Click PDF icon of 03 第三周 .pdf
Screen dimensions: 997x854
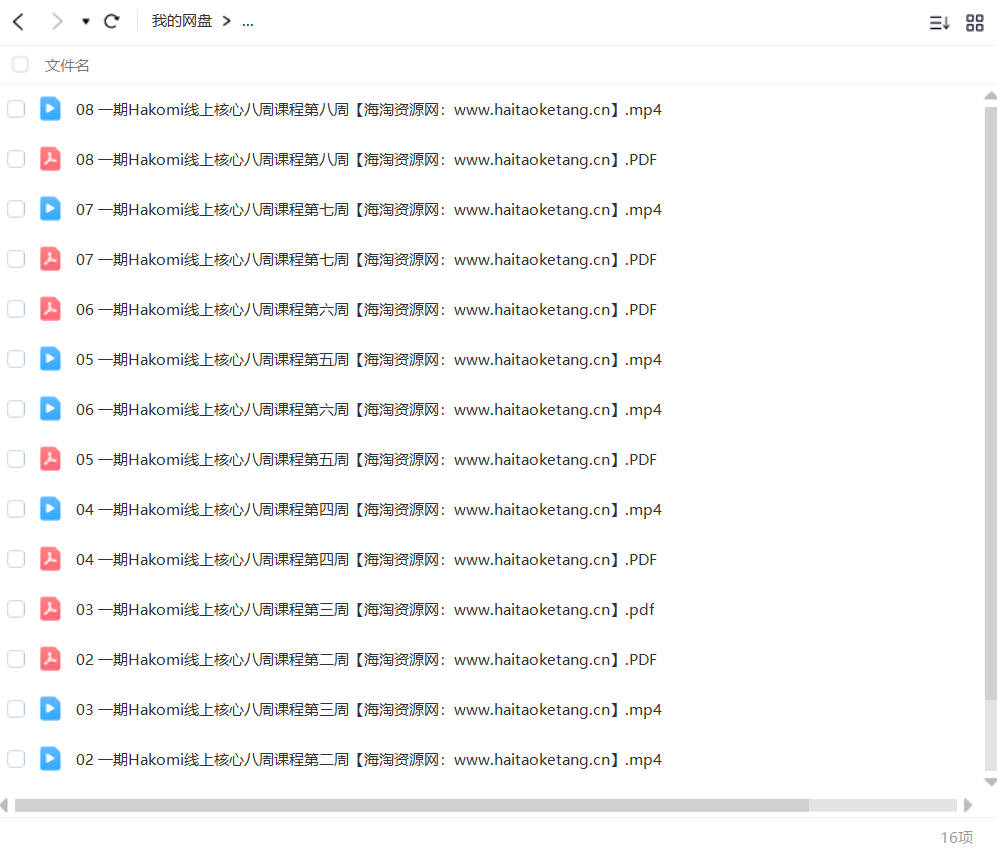click(x=50, y=609)
